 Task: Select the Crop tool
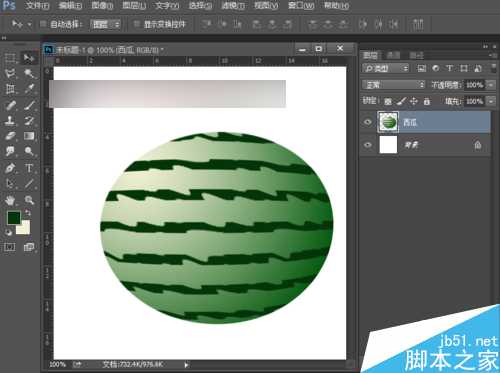point(10,89)
